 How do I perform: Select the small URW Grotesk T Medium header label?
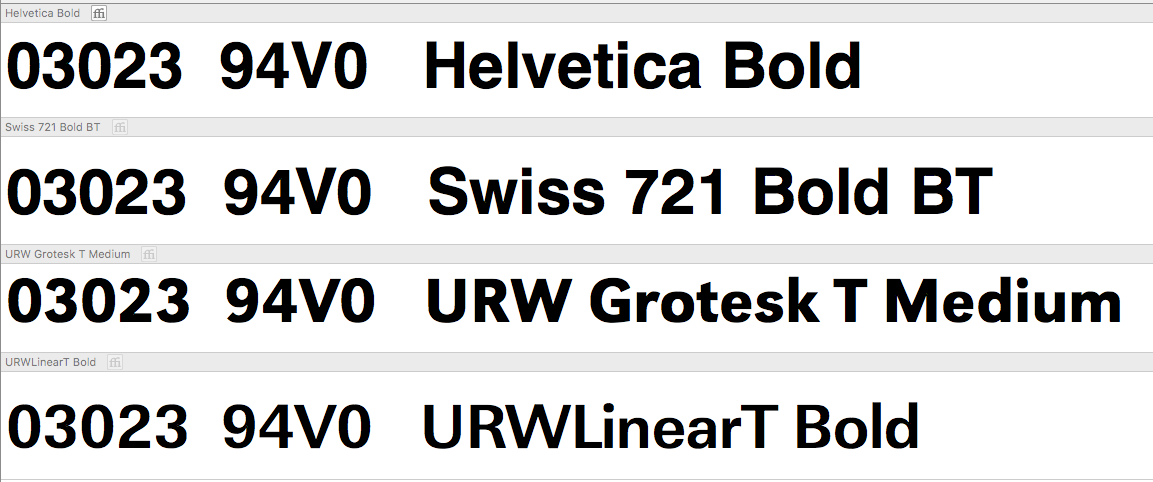(67, 255)
